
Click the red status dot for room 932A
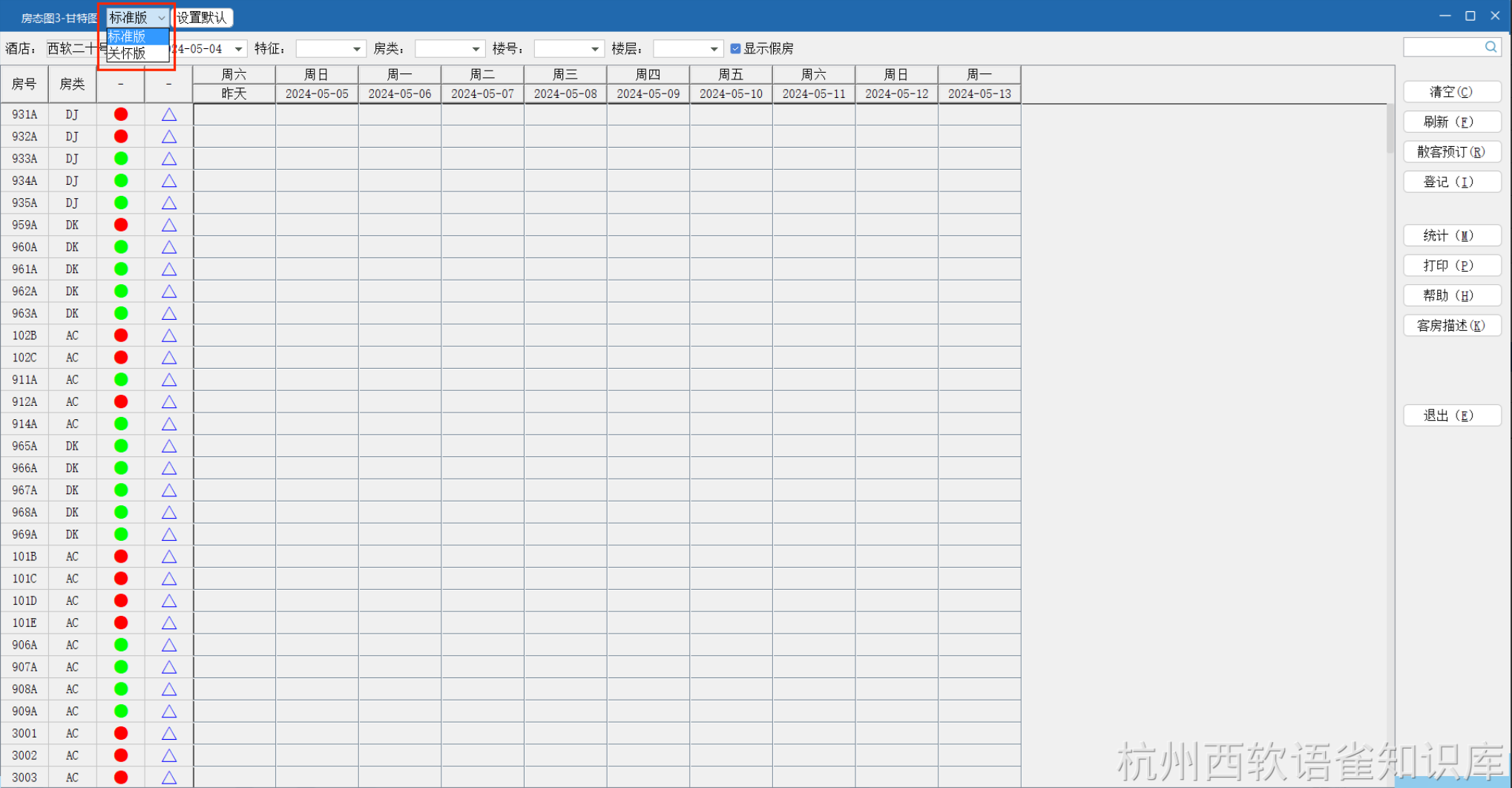[121, 137]
